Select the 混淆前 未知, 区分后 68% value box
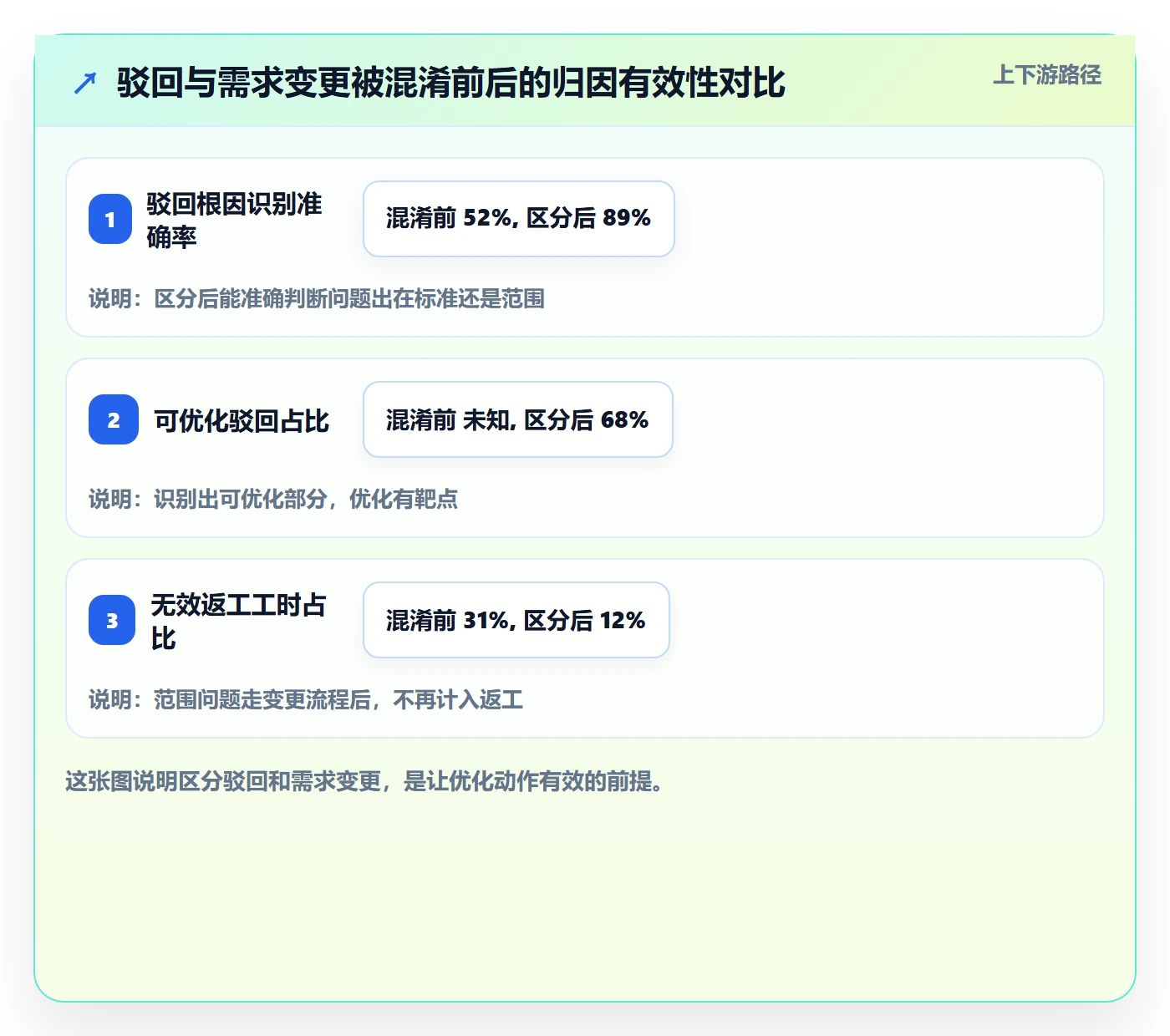Viewport: 1170px width, 1036px height. pos(518,419)
